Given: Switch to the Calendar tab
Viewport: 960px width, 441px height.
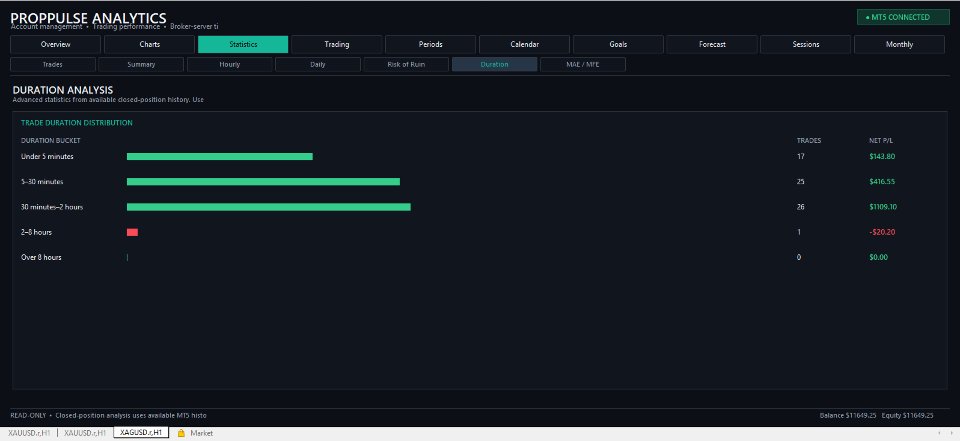Looking at the screenshot, I should [x=525, y=44].
